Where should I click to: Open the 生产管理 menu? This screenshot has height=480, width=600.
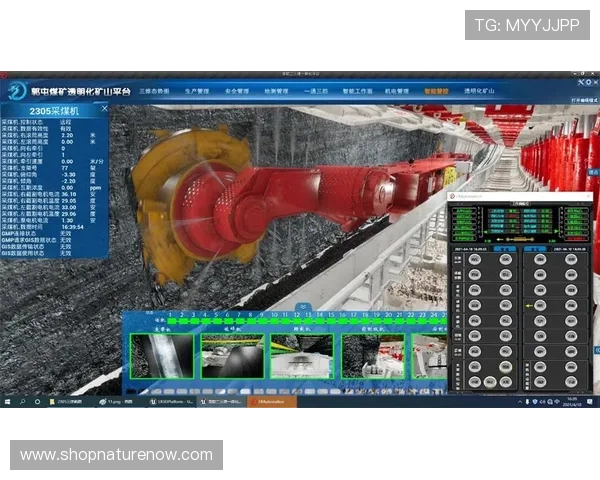coord(197,91)
